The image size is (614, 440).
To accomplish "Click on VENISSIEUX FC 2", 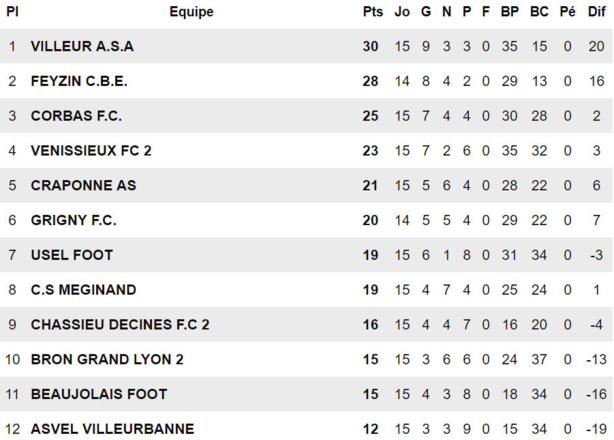I will 91,151.
